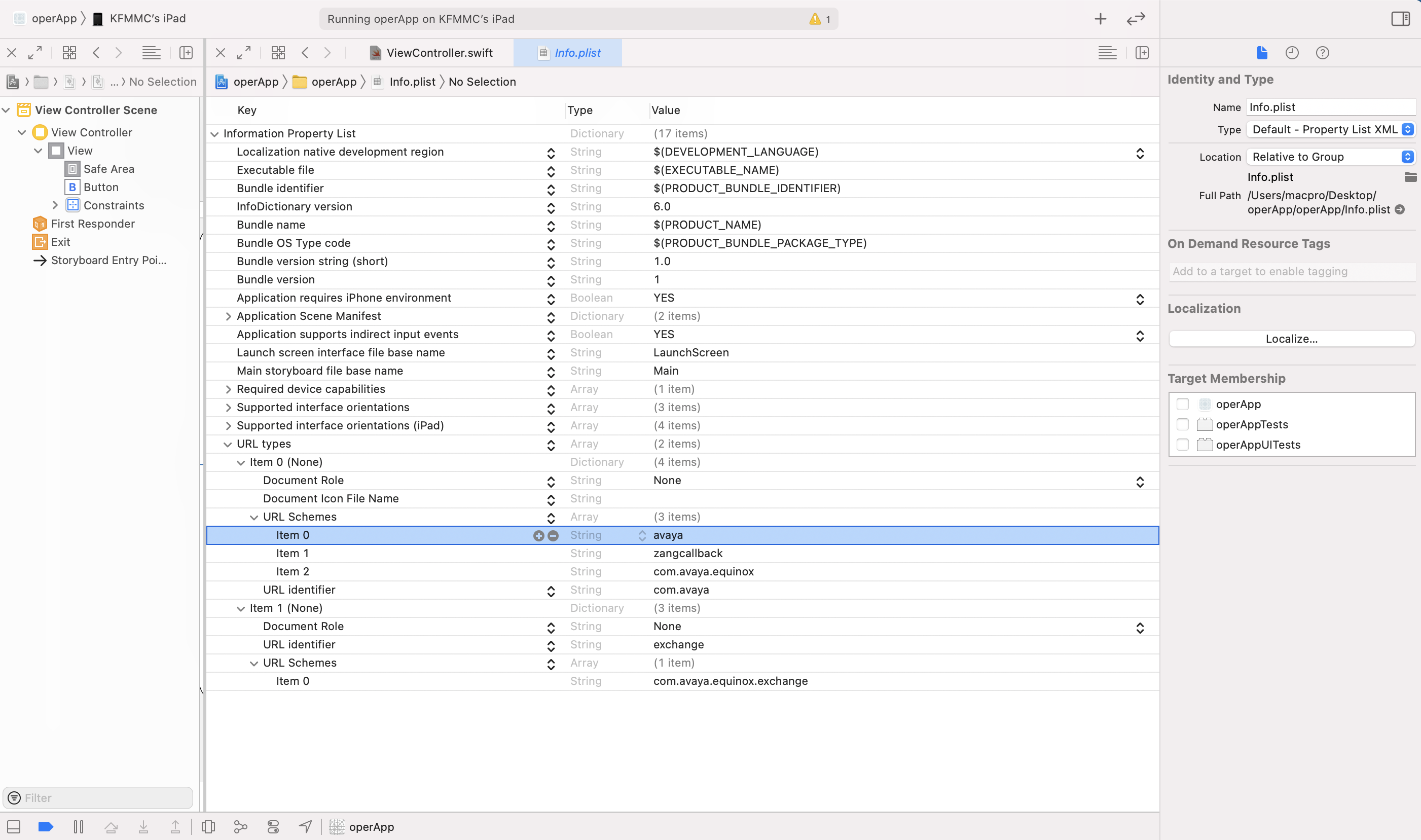Click the Step Over debug icon
The height and width of the screenshot is (840, 1421).
click(111, 827)
